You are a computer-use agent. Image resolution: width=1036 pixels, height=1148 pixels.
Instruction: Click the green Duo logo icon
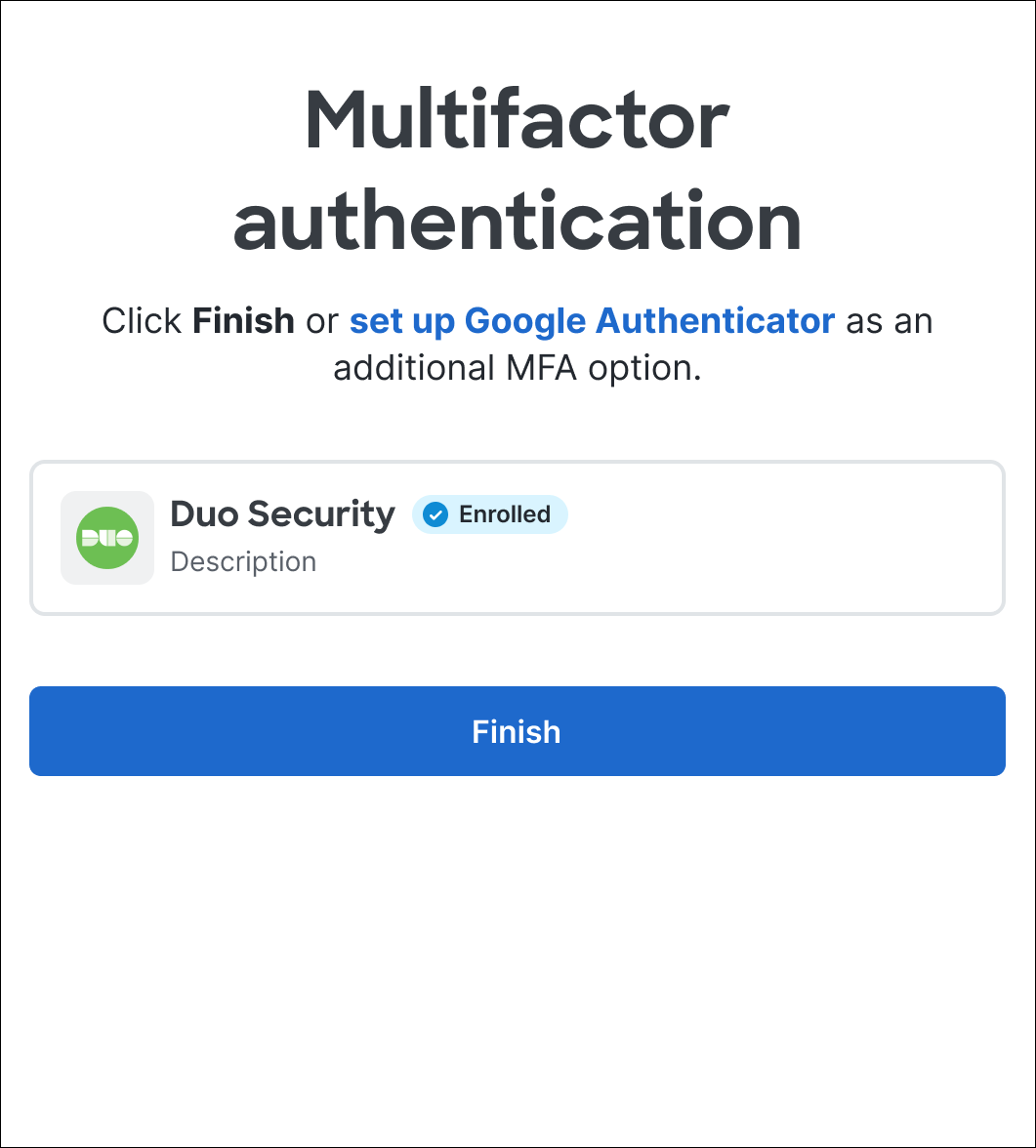point(107,538)
